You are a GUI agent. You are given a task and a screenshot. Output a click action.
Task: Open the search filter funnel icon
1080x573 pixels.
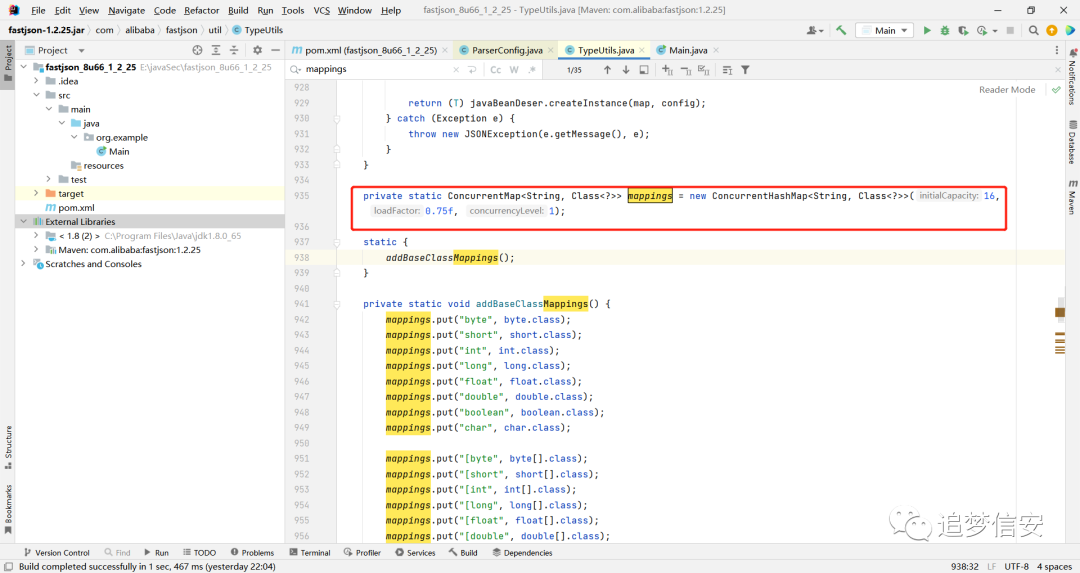(x=745, y=70)
